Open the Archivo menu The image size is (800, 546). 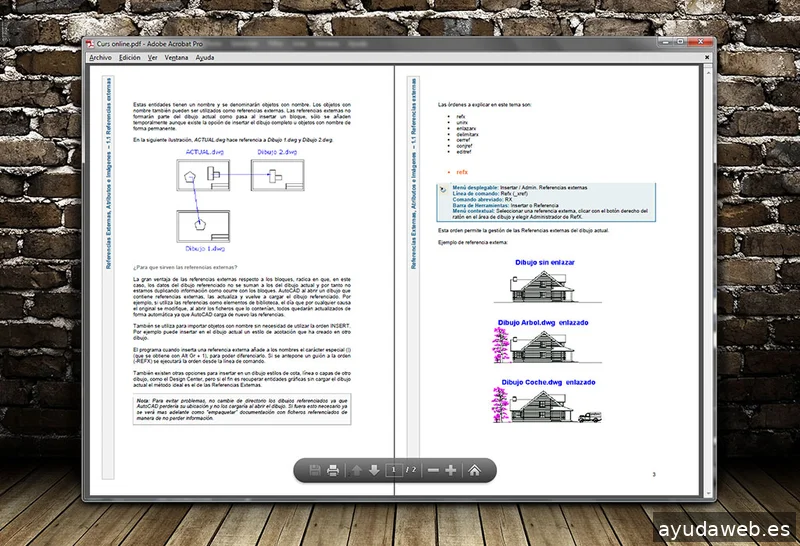101,58
